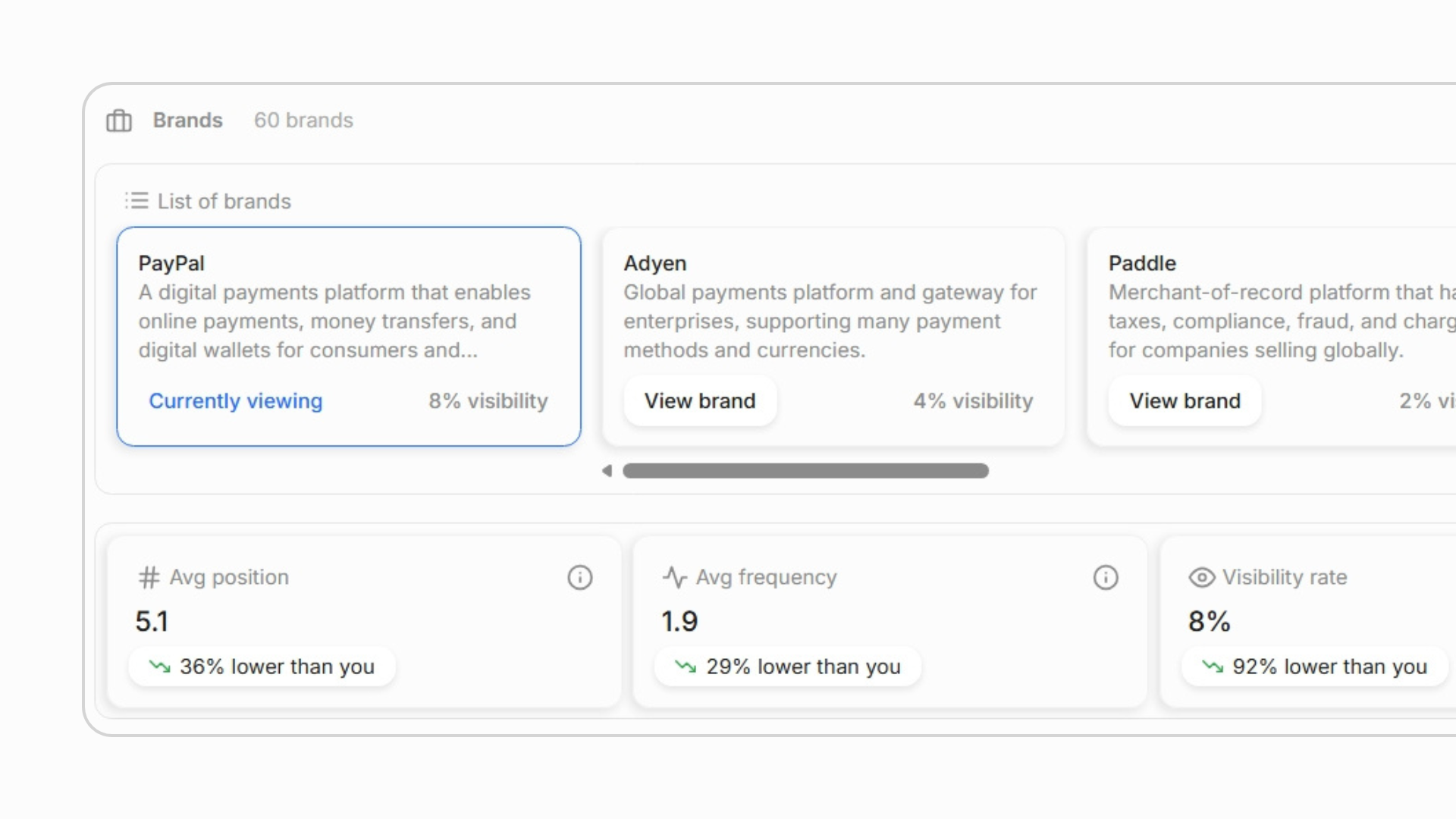View the Adyen brand
Screen dimensions: 1456x819
pos(700,400)
